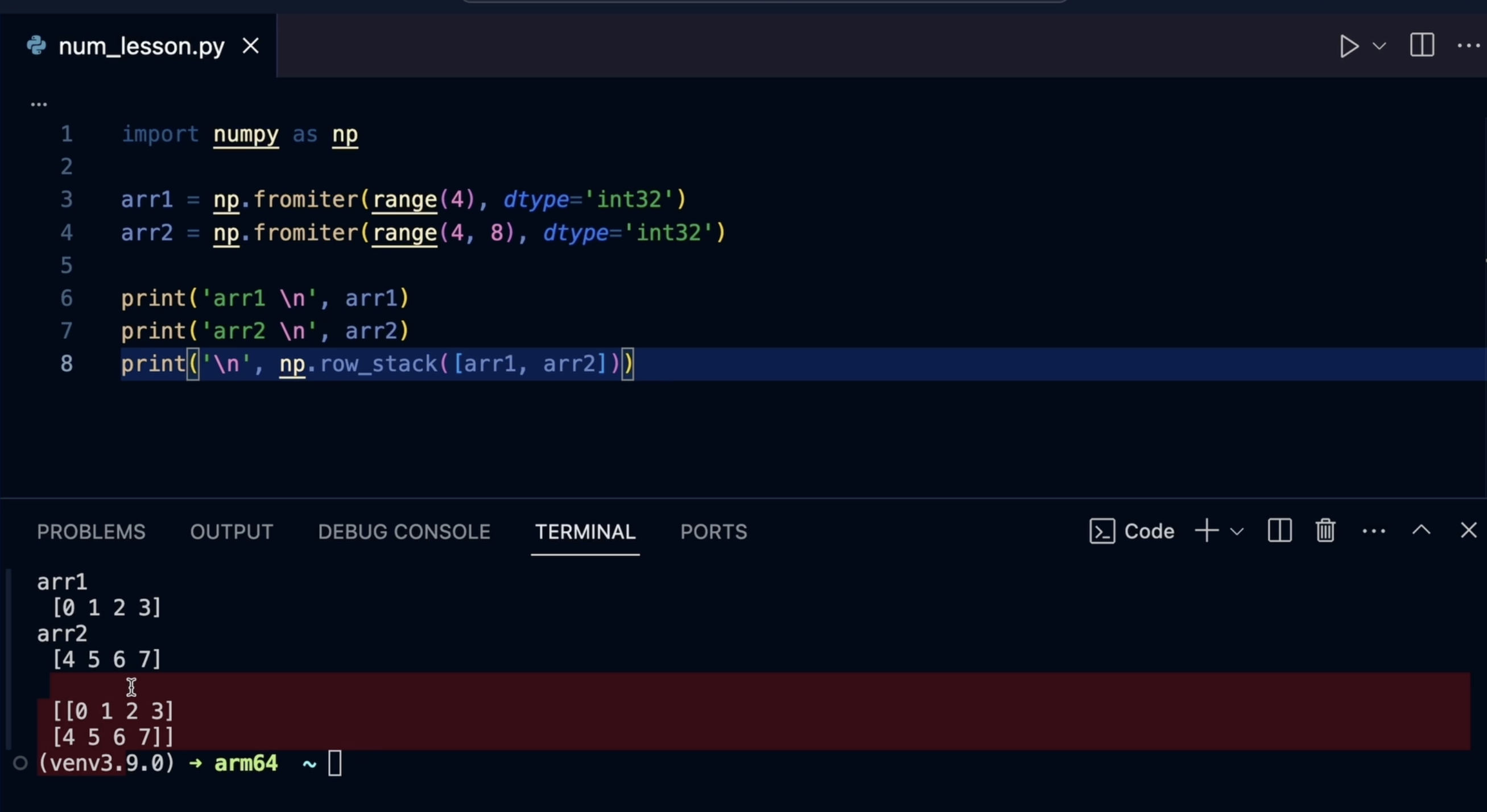Open editor more actions ellipsis
This screenshot has width=1487, height=812.
tap(1469, 45)
